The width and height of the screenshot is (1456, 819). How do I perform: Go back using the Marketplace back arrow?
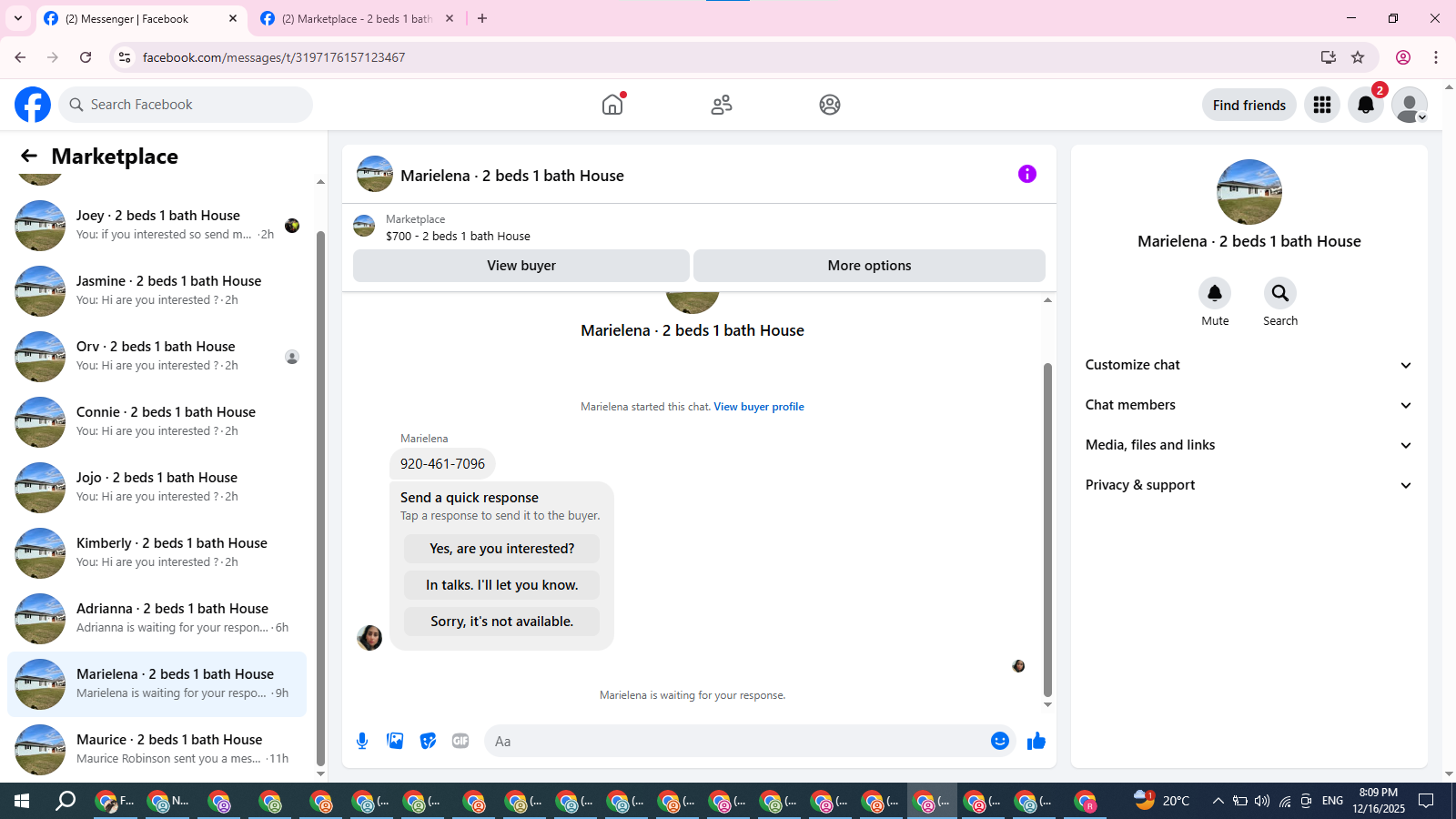tap(29, 156)
